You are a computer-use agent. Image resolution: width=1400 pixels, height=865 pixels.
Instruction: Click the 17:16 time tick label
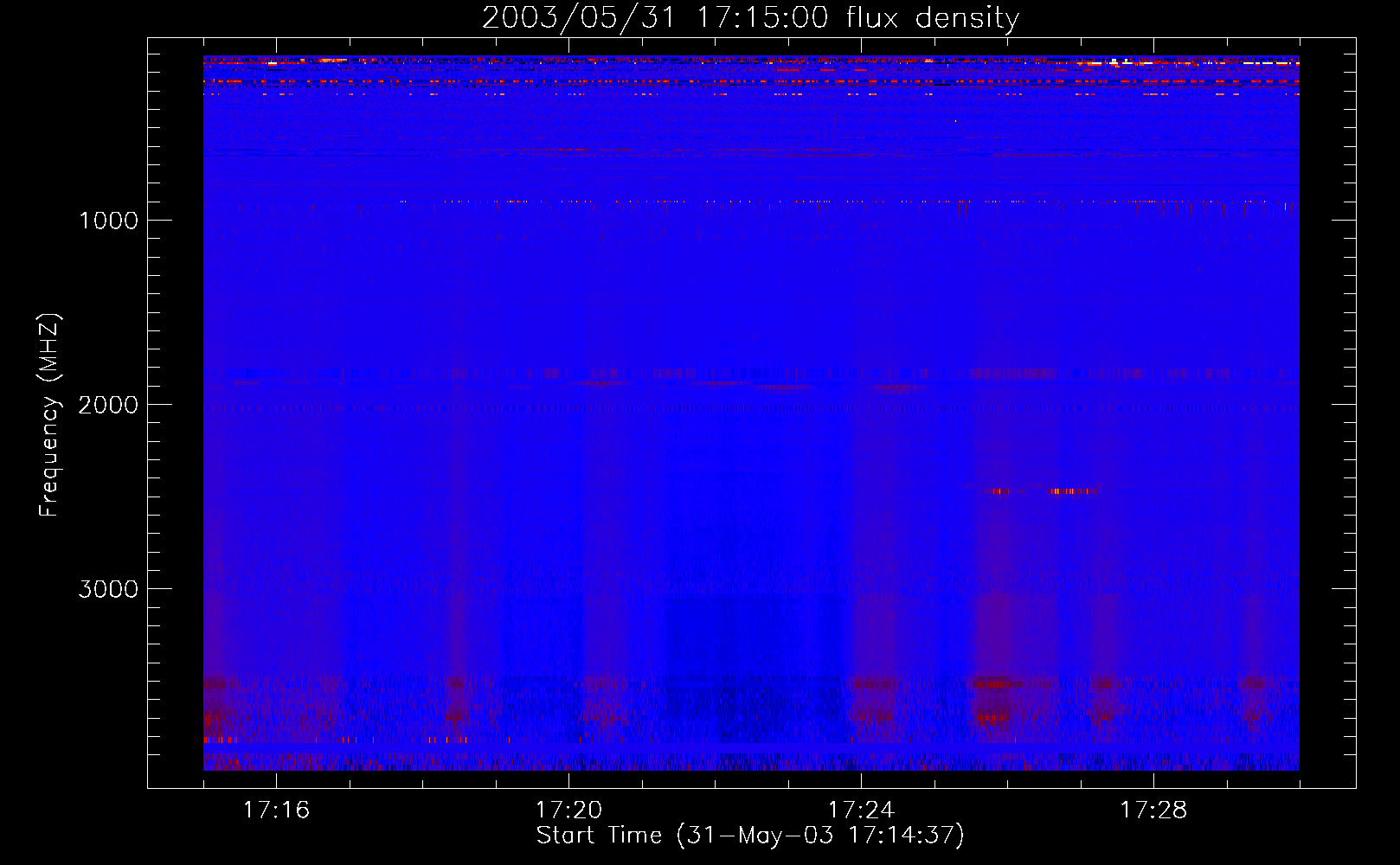[x=276, y=810]
